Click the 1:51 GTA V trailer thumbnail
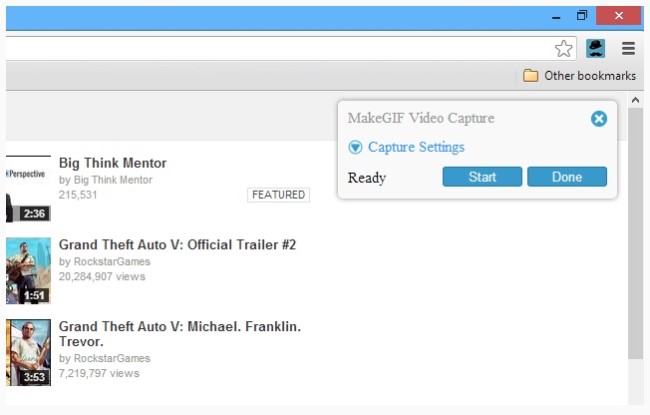650x415 pixels. pyautogui.click(x=28, y=270)
